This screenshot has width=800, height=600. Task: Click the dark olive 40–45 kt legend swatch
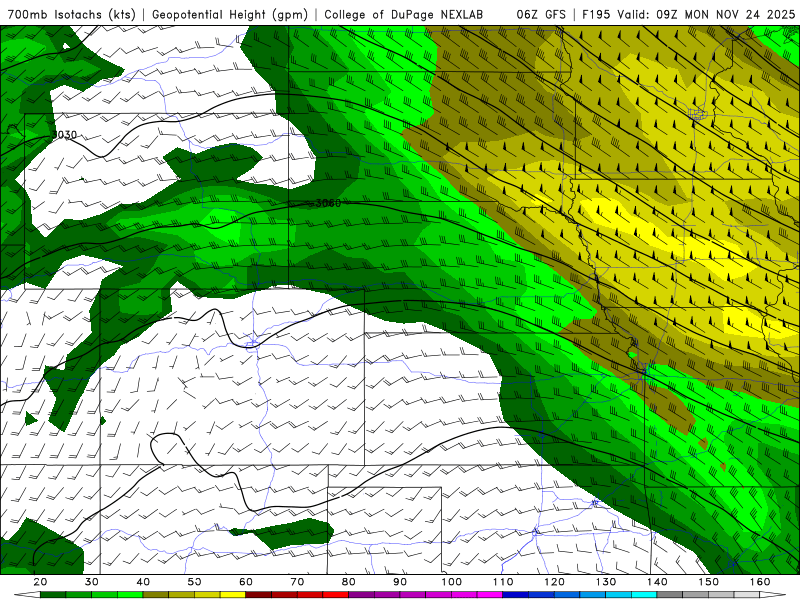156,595
